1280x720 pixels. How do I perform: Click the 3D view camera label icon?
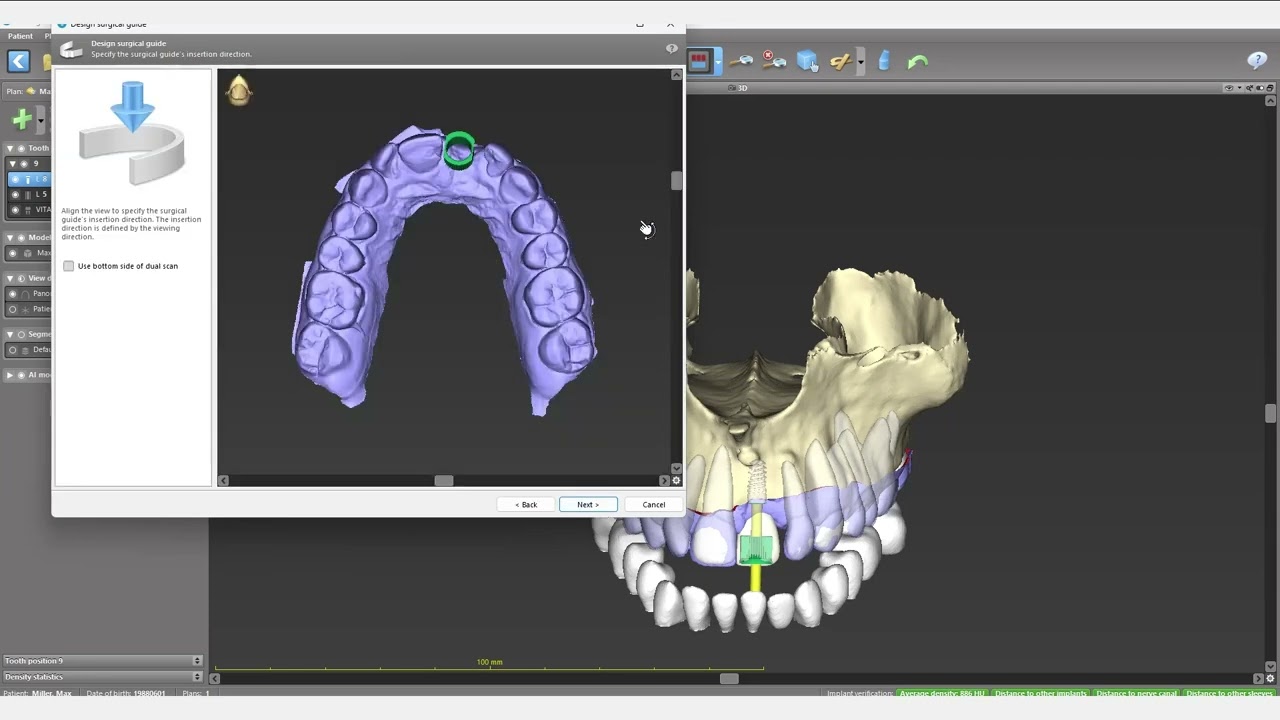732,88
